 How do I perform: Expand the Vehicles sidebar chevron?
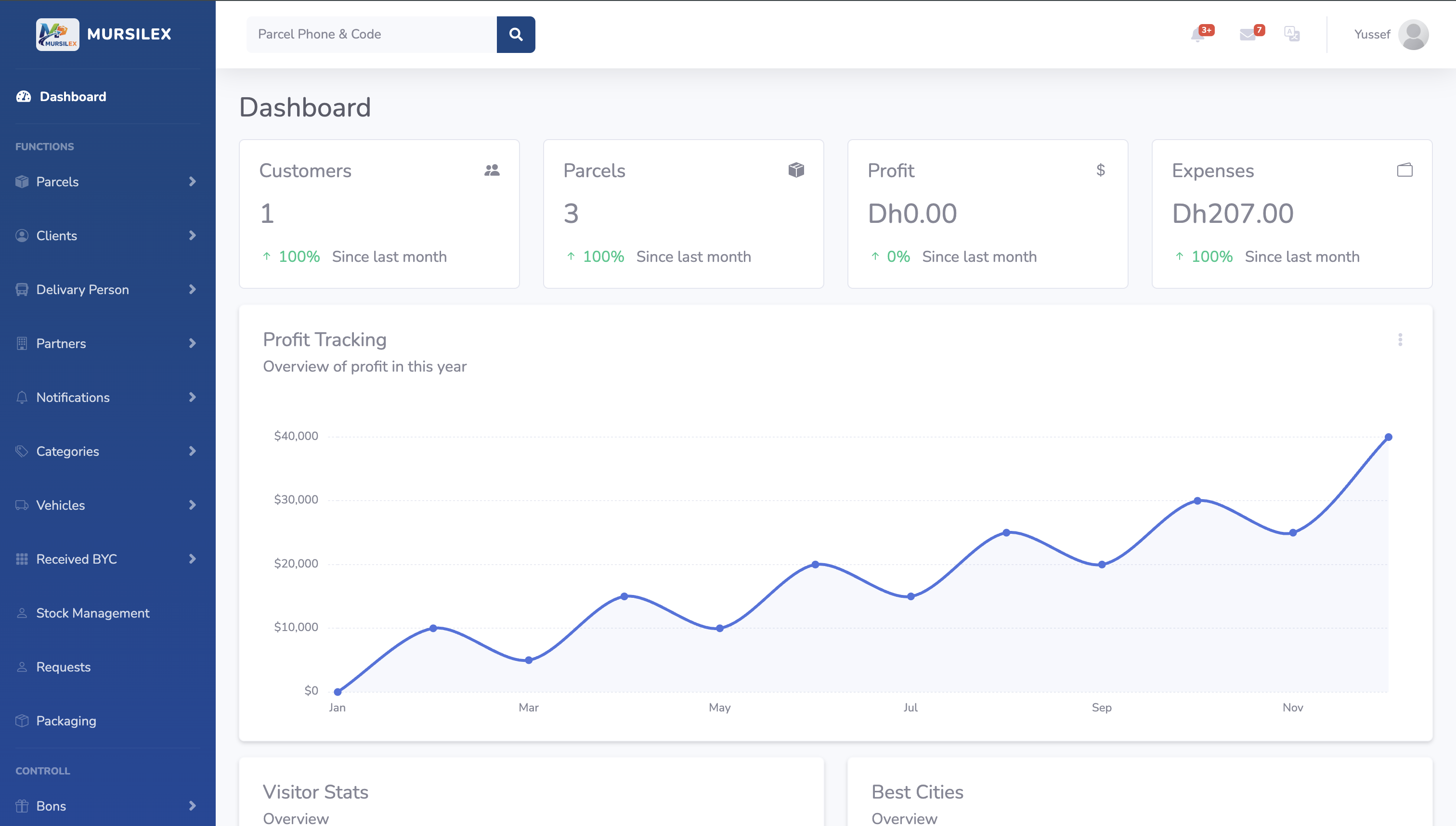point(193,505)
